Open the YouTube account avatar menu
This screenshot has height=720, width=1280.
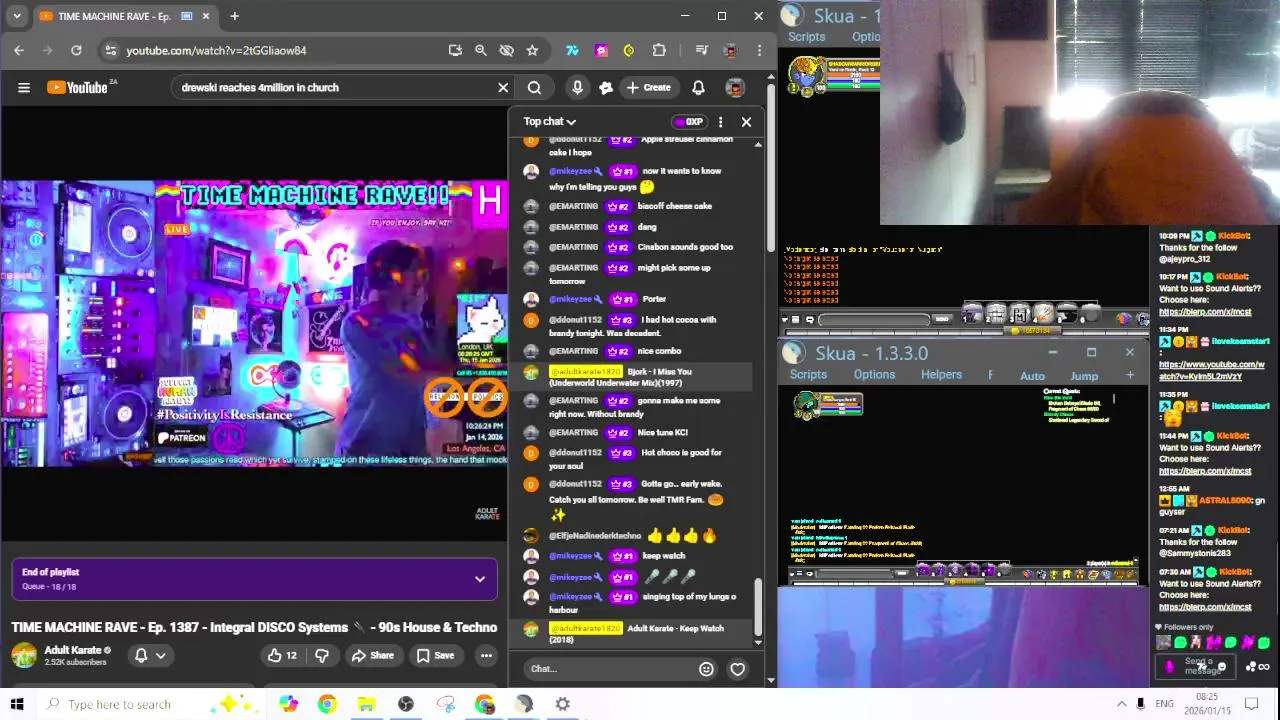point(735,88)
